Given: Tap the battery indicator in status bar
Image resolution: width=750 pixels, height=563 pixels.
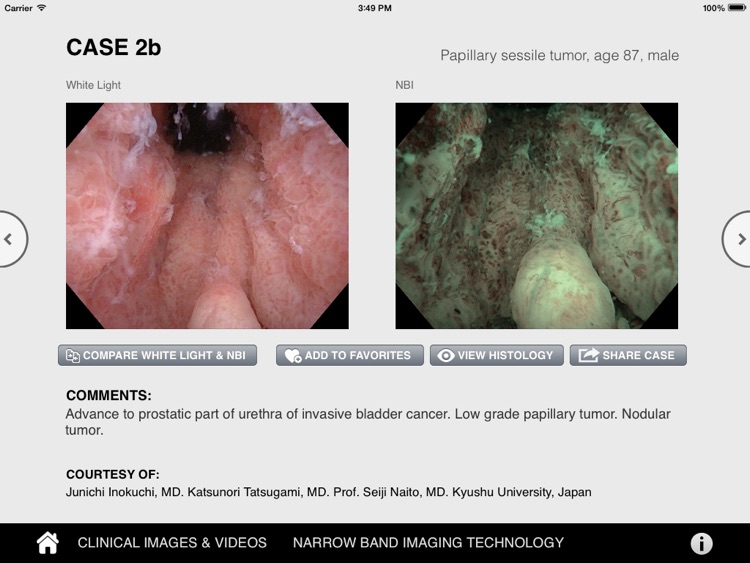Looking at the screenshot, I should click(x=737, y=8).
